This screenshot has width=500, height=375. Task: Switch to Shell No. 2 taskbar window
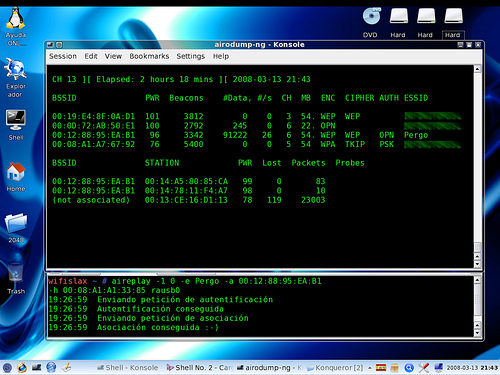point(199,368)
